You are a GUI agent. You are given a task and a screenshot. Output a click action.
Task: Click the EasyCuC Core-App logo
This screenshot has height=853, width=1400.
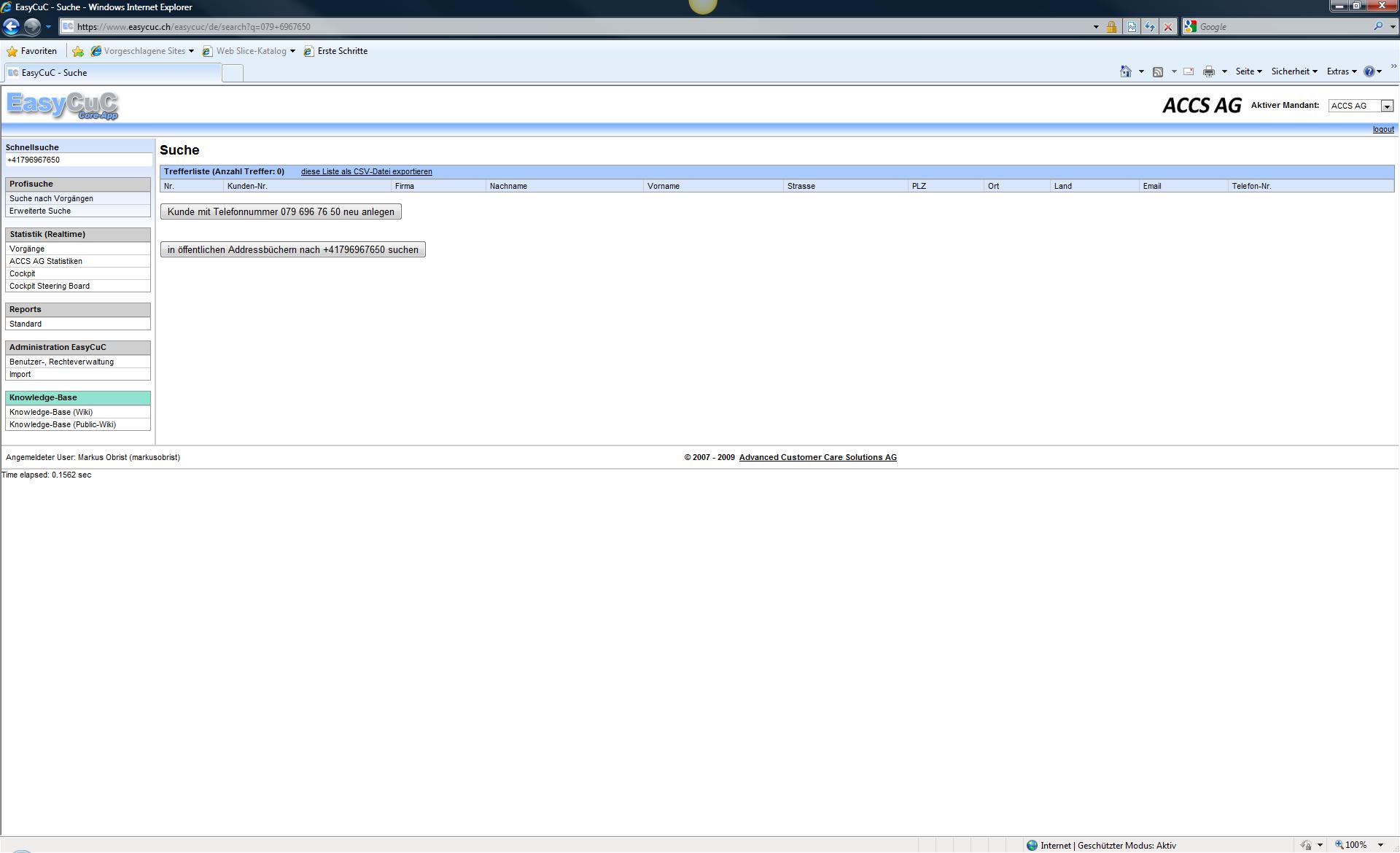point(63,106)
